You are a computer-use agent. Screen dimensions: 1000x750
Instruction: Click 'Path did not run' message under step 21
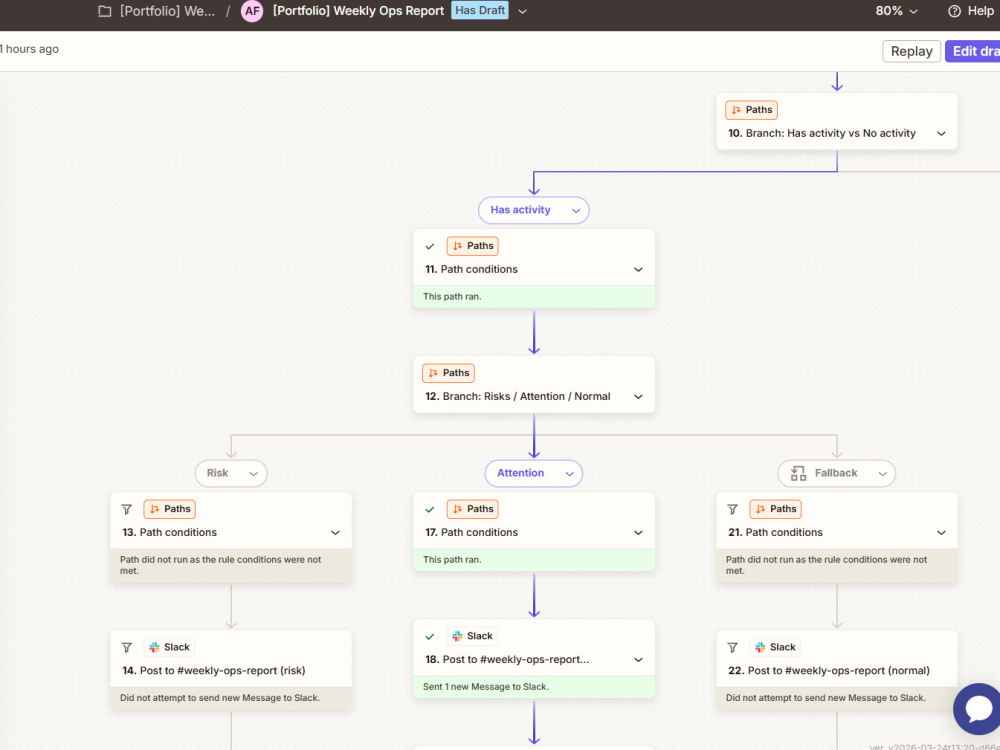tap(827, 565)
